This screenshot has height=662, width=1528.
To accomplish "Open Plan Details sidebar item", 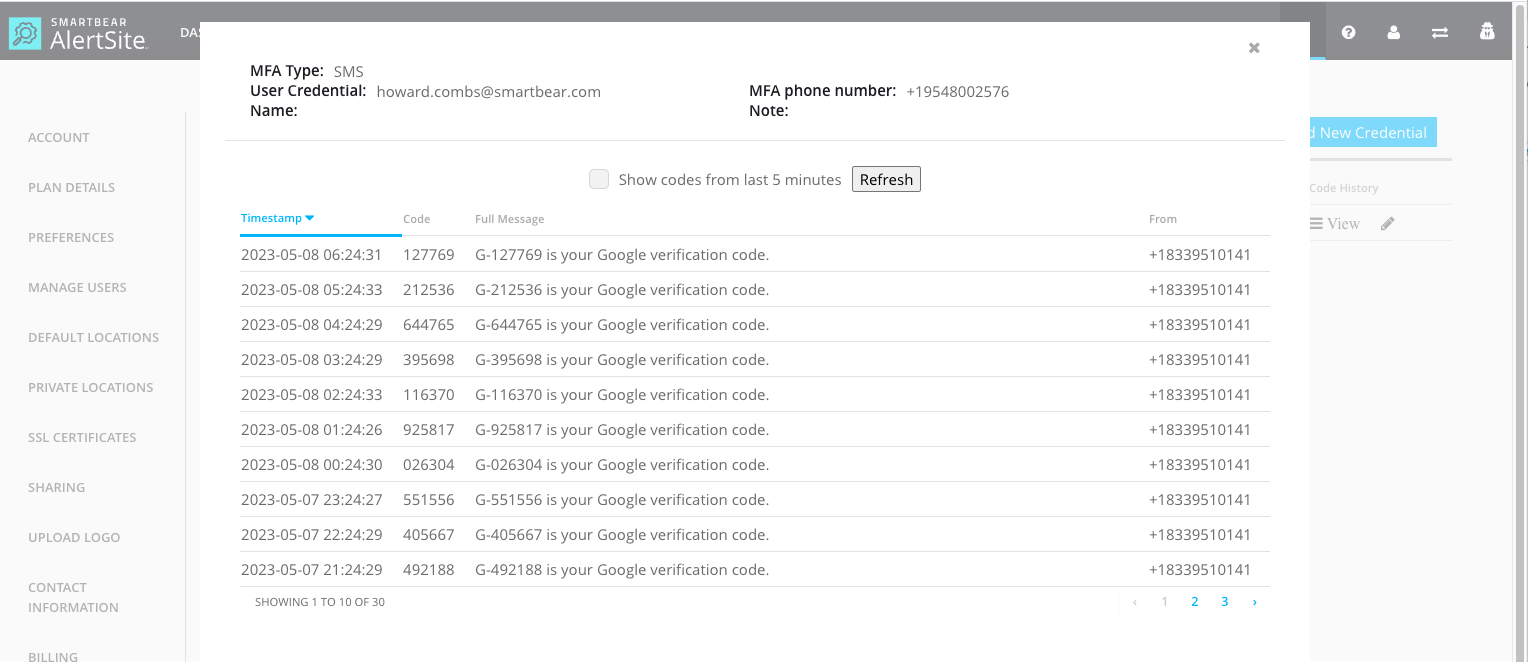I will 71,187.
